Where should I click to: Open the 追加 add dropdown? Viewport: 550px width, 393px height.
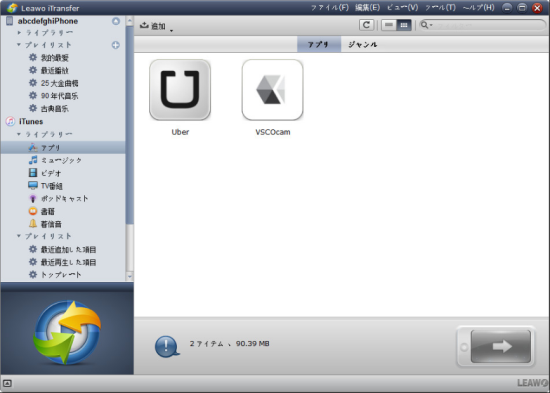(156, 26)
